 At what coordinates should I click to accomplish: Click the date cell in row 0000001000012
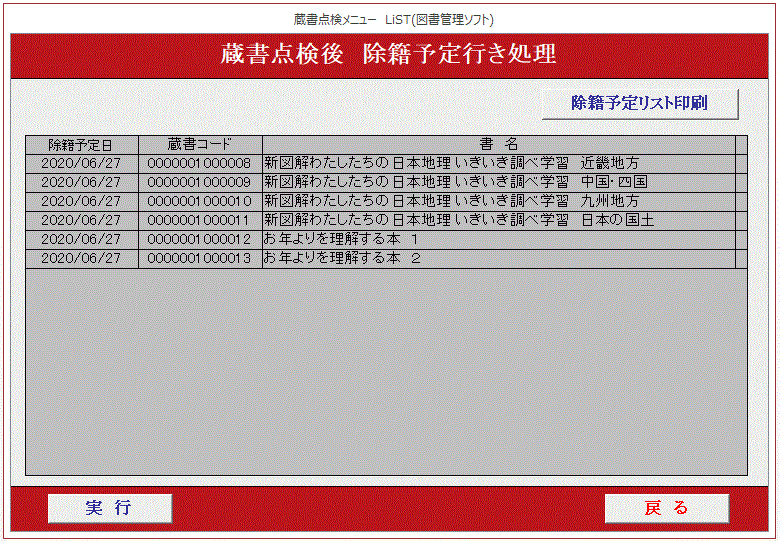click(82, 239)
